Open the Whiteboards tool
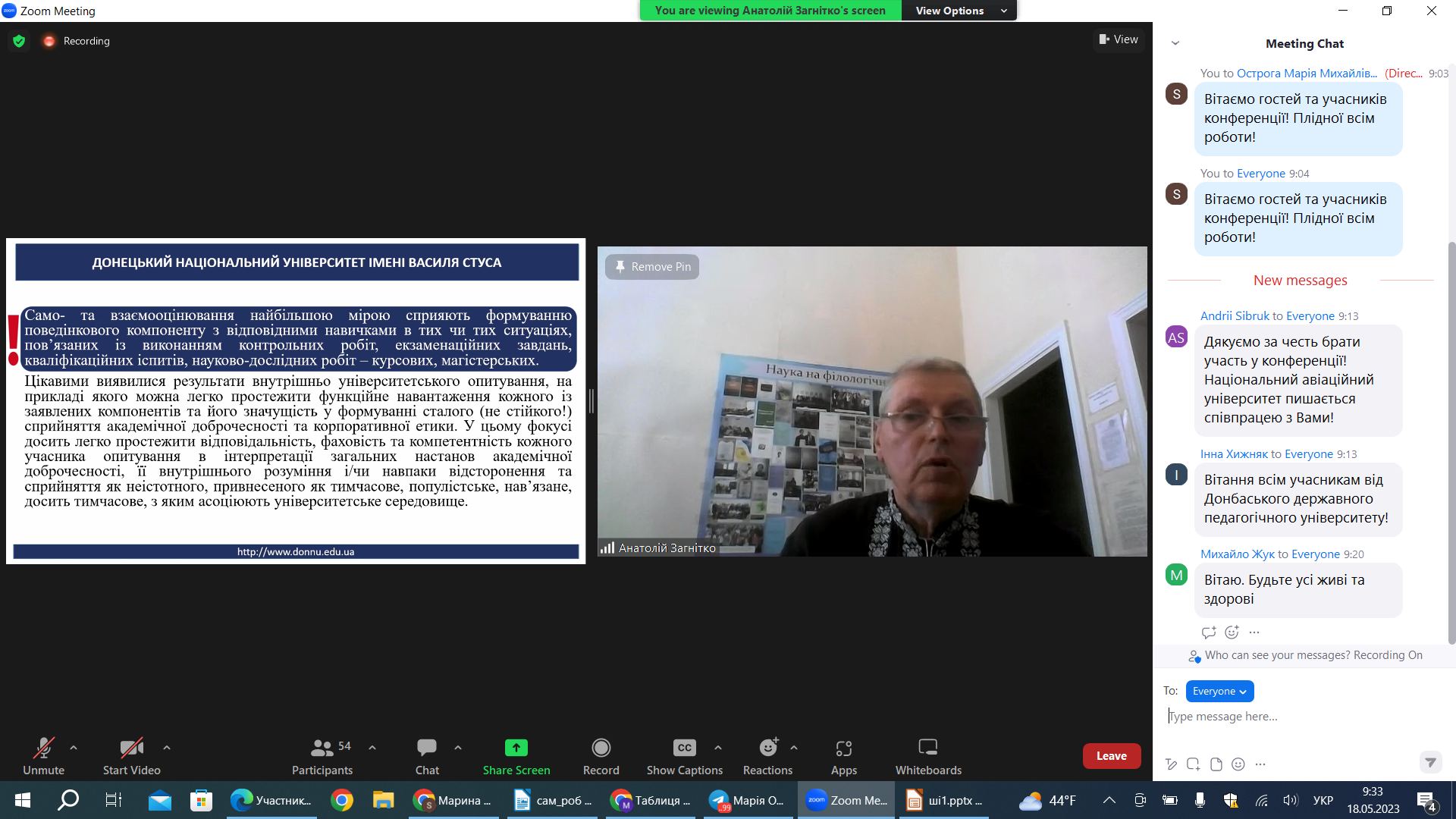Image resolution: width=1456 pixels, height=819 pixels. coord(927,756)
